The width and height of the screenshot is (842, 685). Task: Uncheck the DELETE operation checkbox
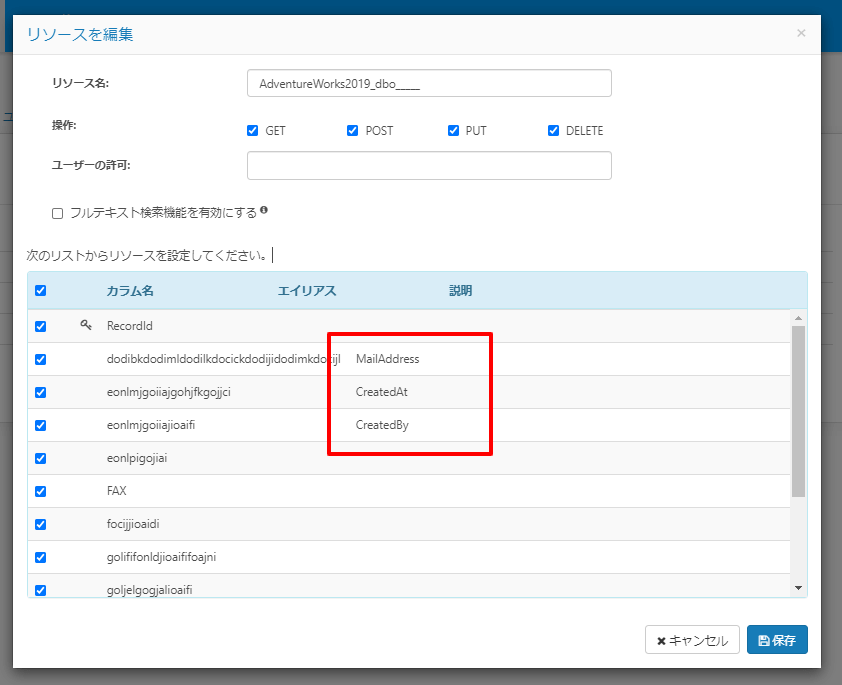coord(553,130)
